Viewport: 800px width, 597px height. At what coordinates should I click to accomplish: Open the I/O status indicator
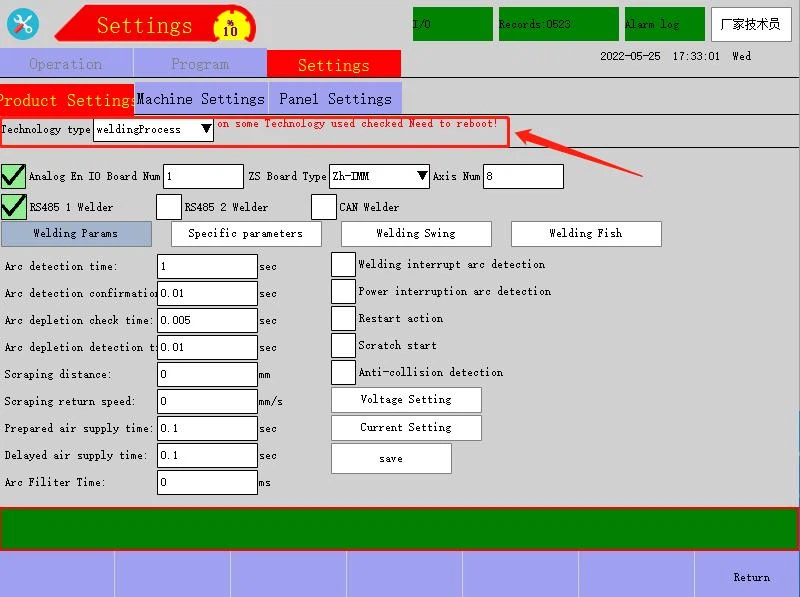[x=452, y=24]
